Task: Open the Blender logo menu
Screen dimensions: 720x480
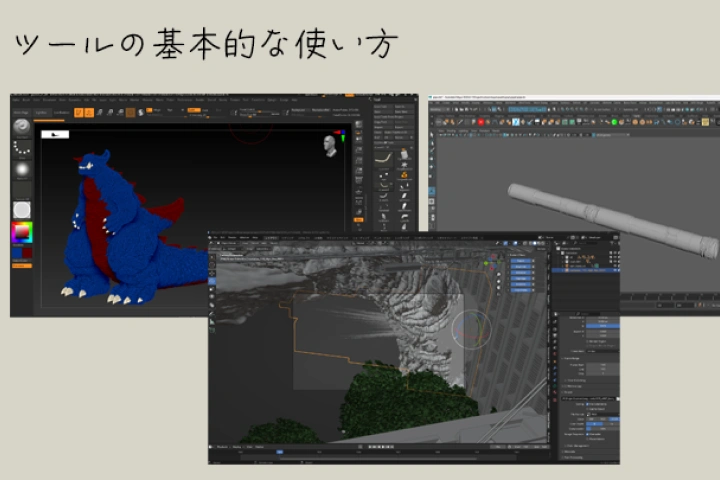Action: tap(211, 237)
